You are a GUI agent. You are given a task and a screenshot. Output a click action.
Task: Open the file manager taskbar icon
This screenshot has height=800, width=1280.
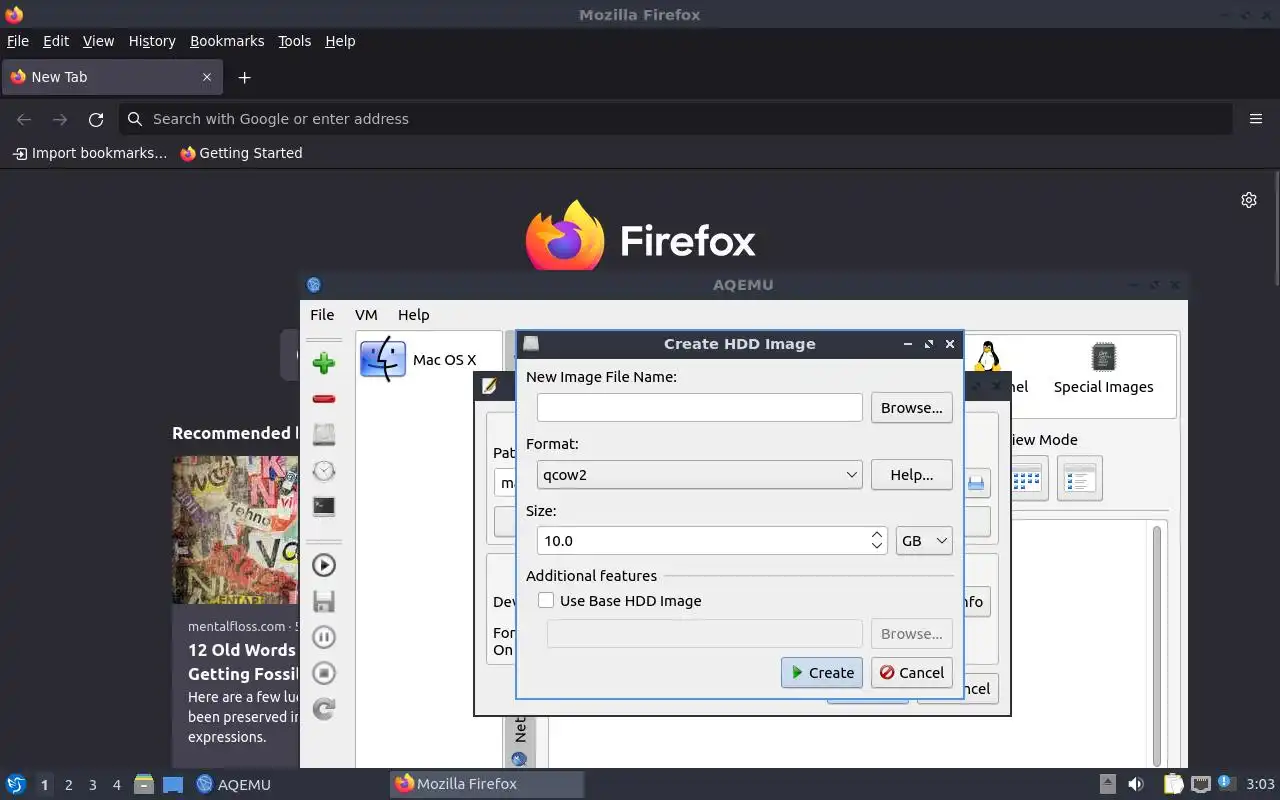[144, 784]
